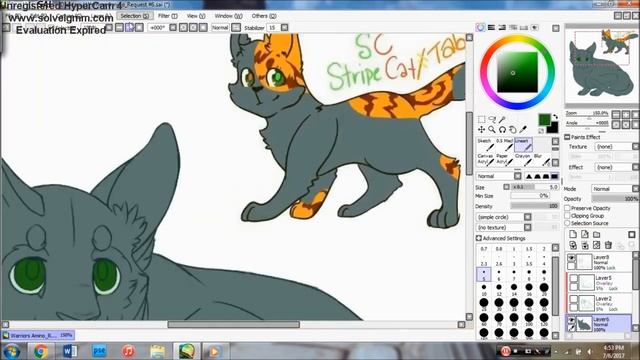Open the Others menu

(x=264, y=16)
